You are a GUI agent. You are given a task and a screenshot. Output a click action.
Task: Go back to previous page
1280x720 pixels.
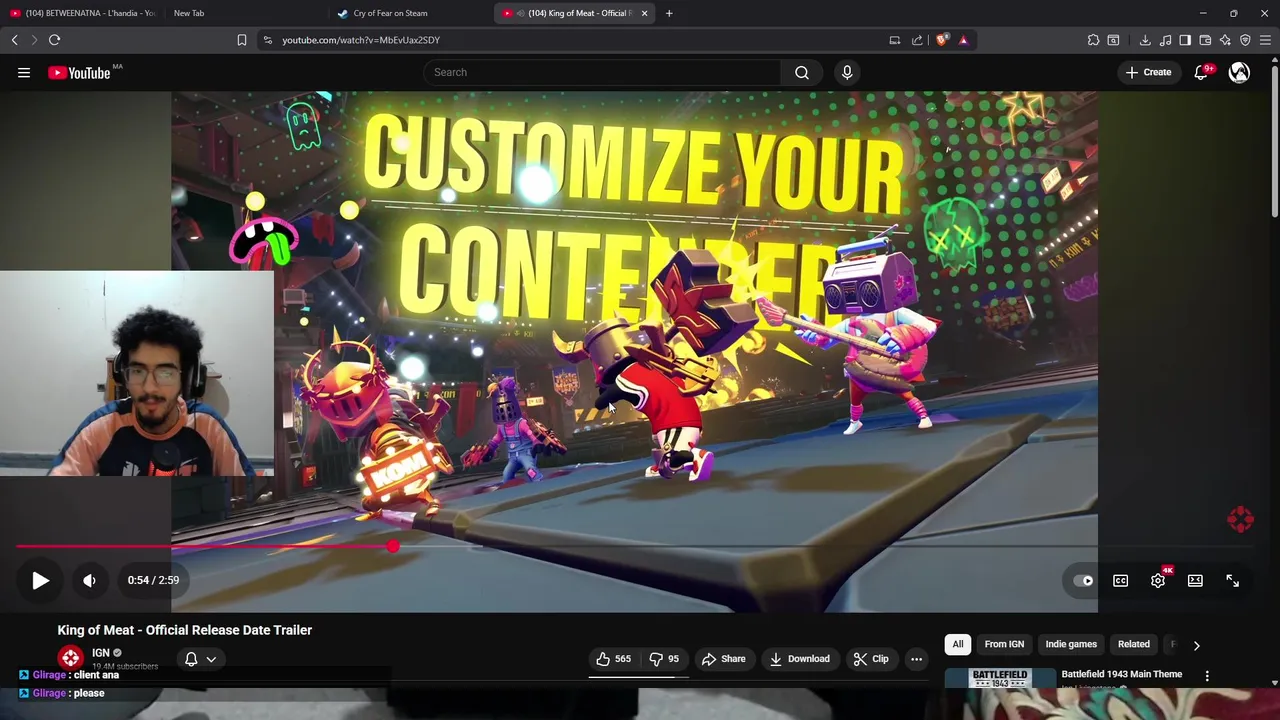[15, 40]
